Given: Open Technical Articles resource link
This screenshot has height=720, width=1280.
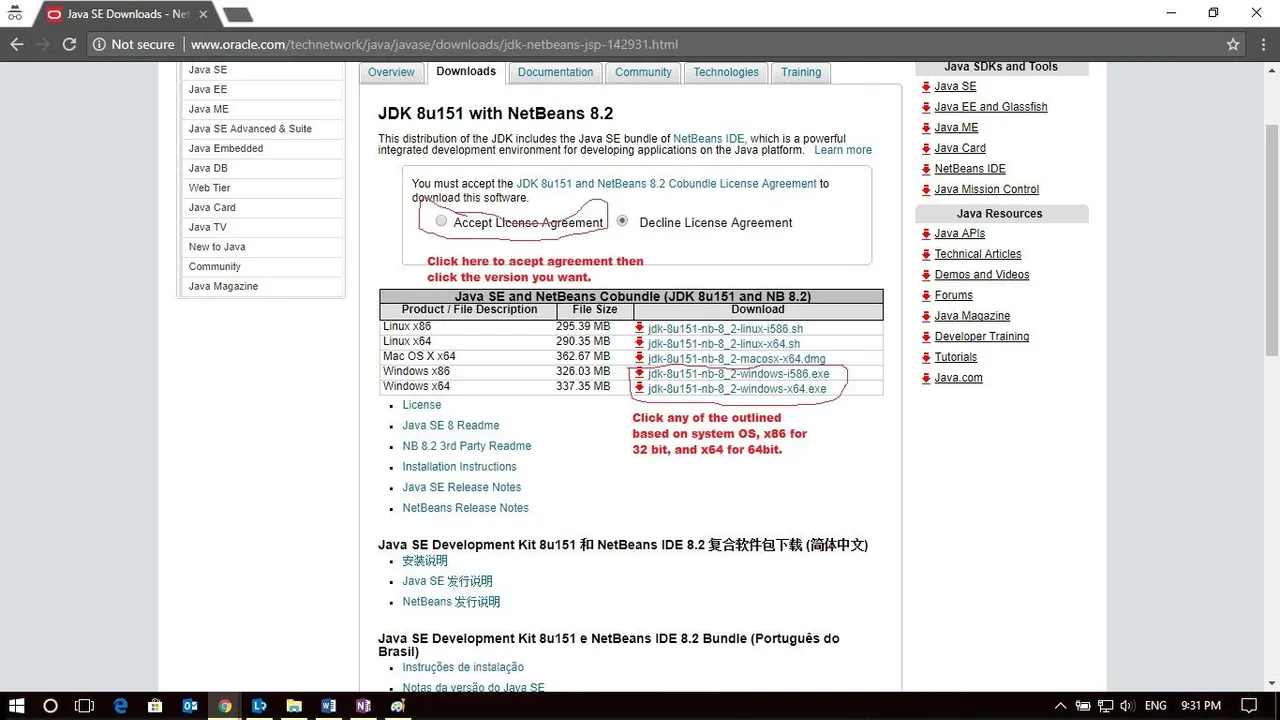Looking at the screenshot, I should [978, 254].
